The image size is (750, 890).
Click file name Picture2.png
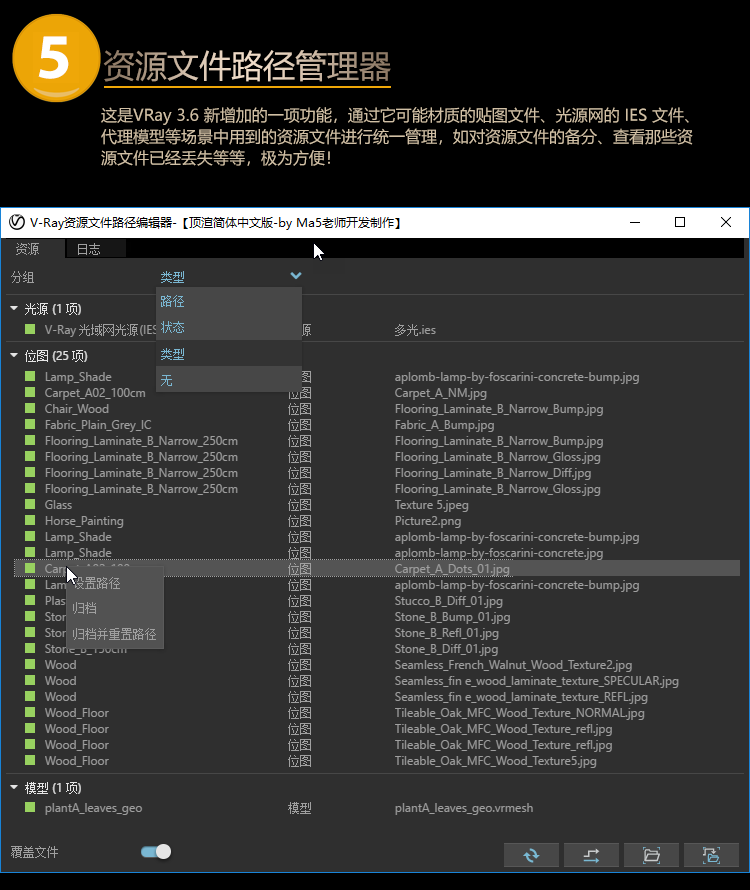pyautogui.click(x=428, y=520)
